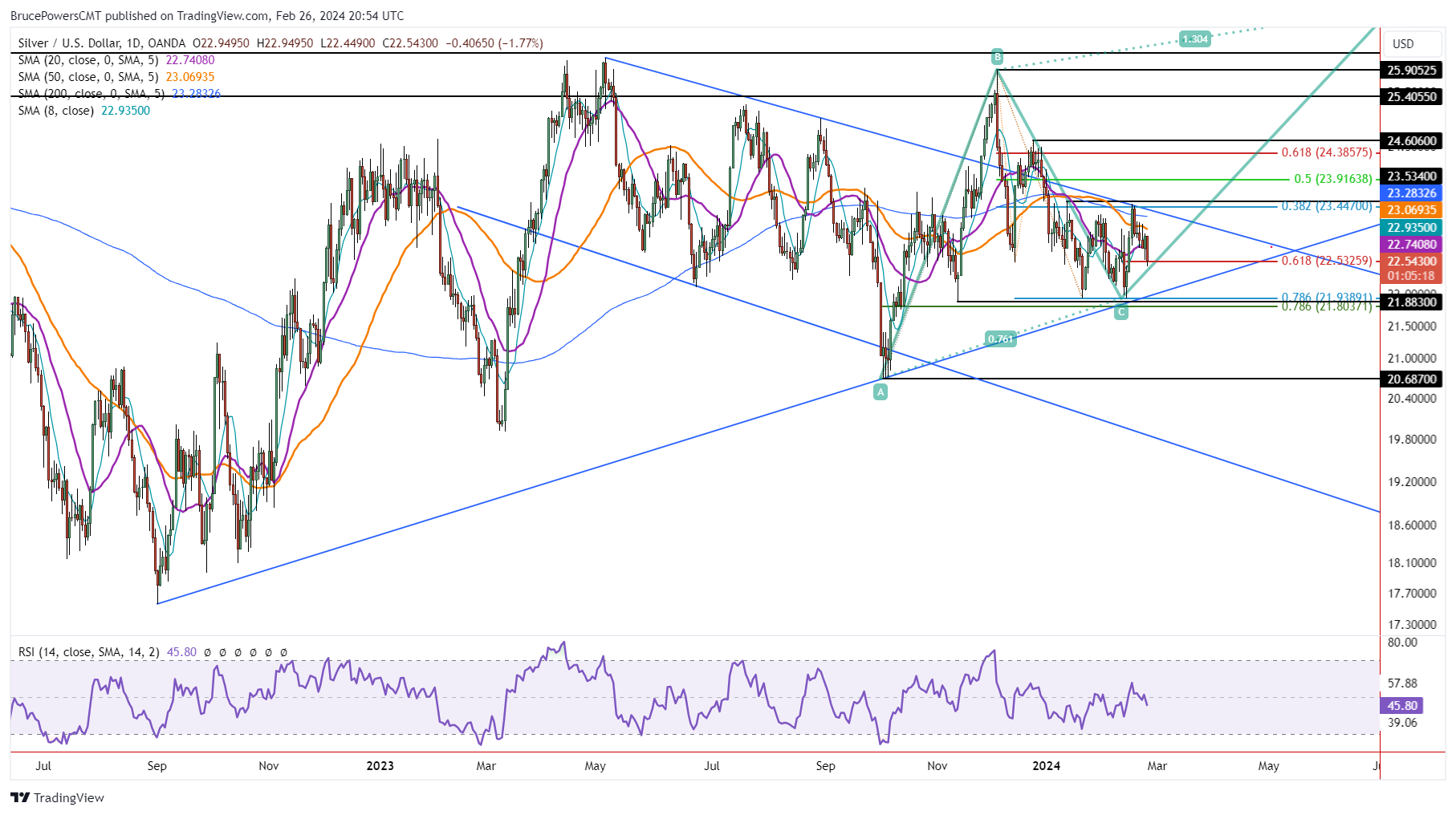The image size is (1456, 815).
Task: Click the purple 45.80 RSI value tag
Action: (x=1402, y=706)
